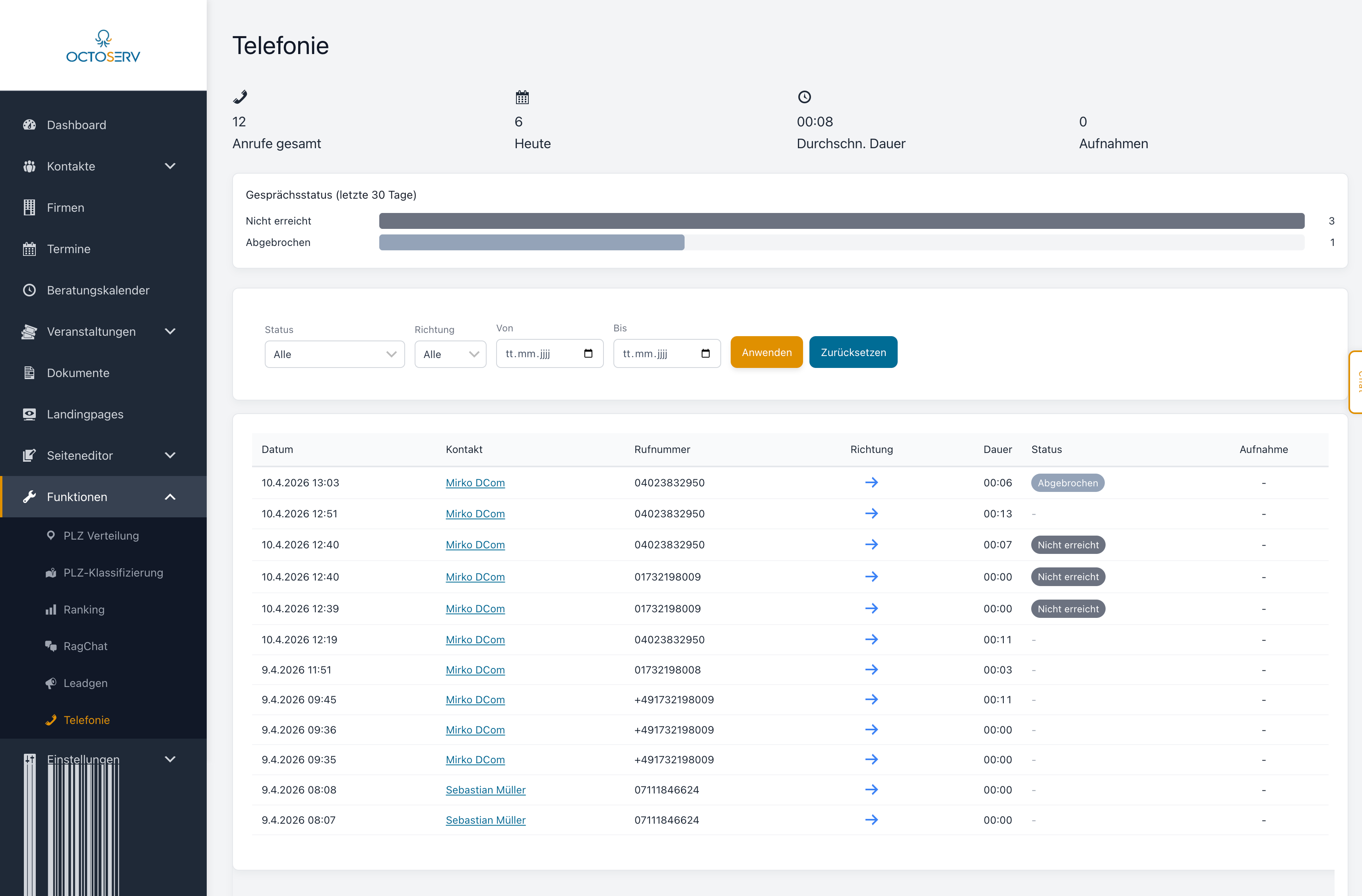Open the Richtung filter dropdown
The height and width of the screenshot is (896, 1362).
(x=450, y=354)
